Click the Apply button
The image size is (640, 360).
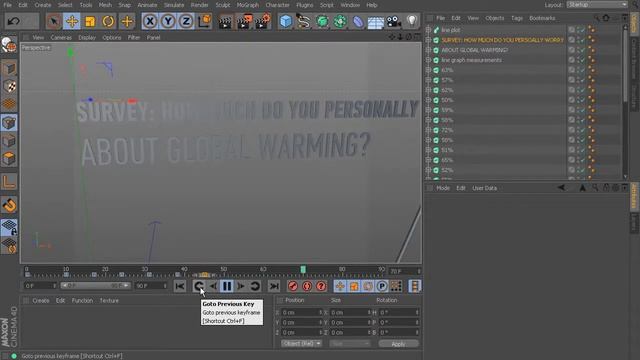(x=398, y=344)
